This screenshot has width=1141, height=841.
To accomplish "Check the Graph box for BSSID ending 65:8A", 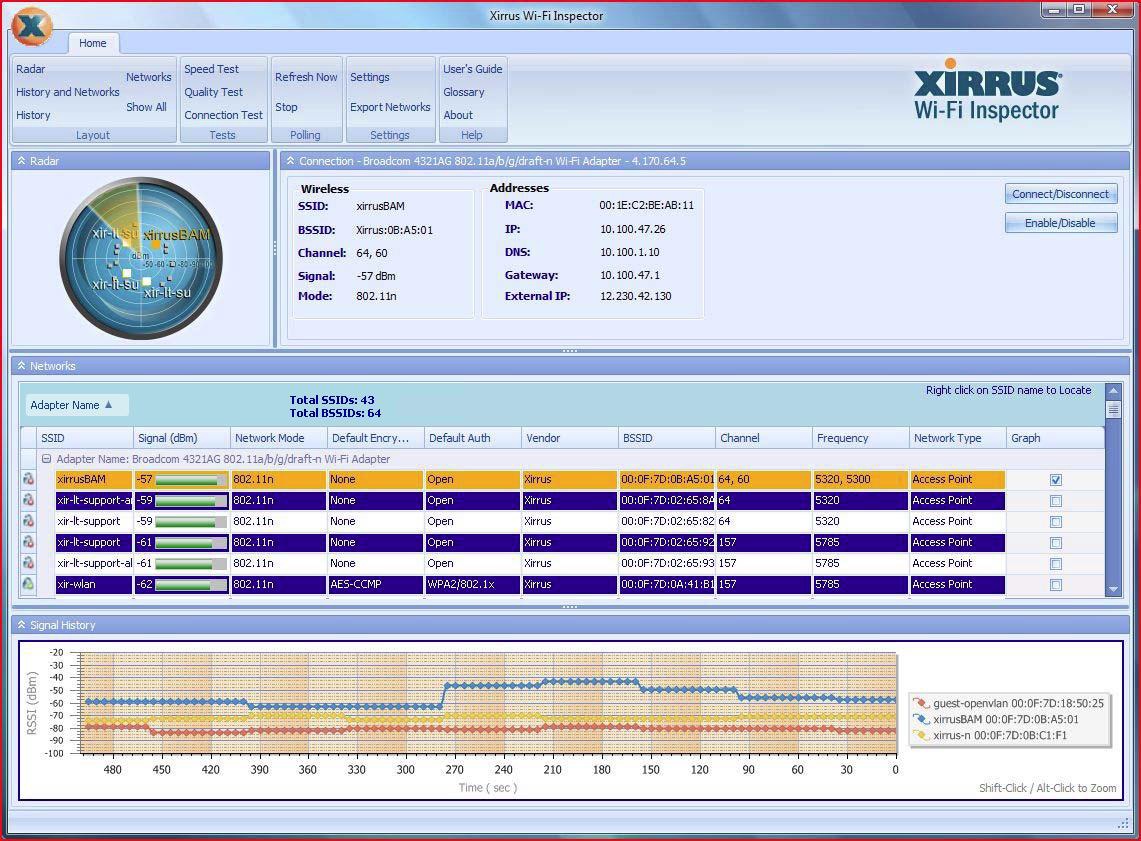I will pyautogui.click(x=1056, y=501).
